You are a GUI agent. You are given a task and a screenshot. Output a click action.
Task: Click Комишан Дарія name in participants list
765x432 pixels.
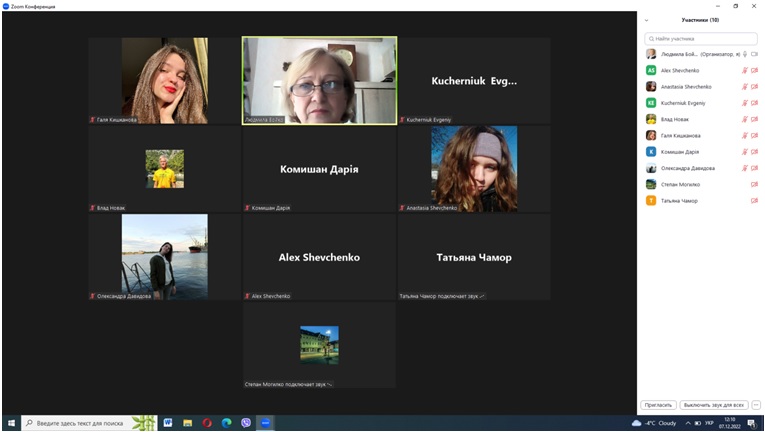coord(680,152)
